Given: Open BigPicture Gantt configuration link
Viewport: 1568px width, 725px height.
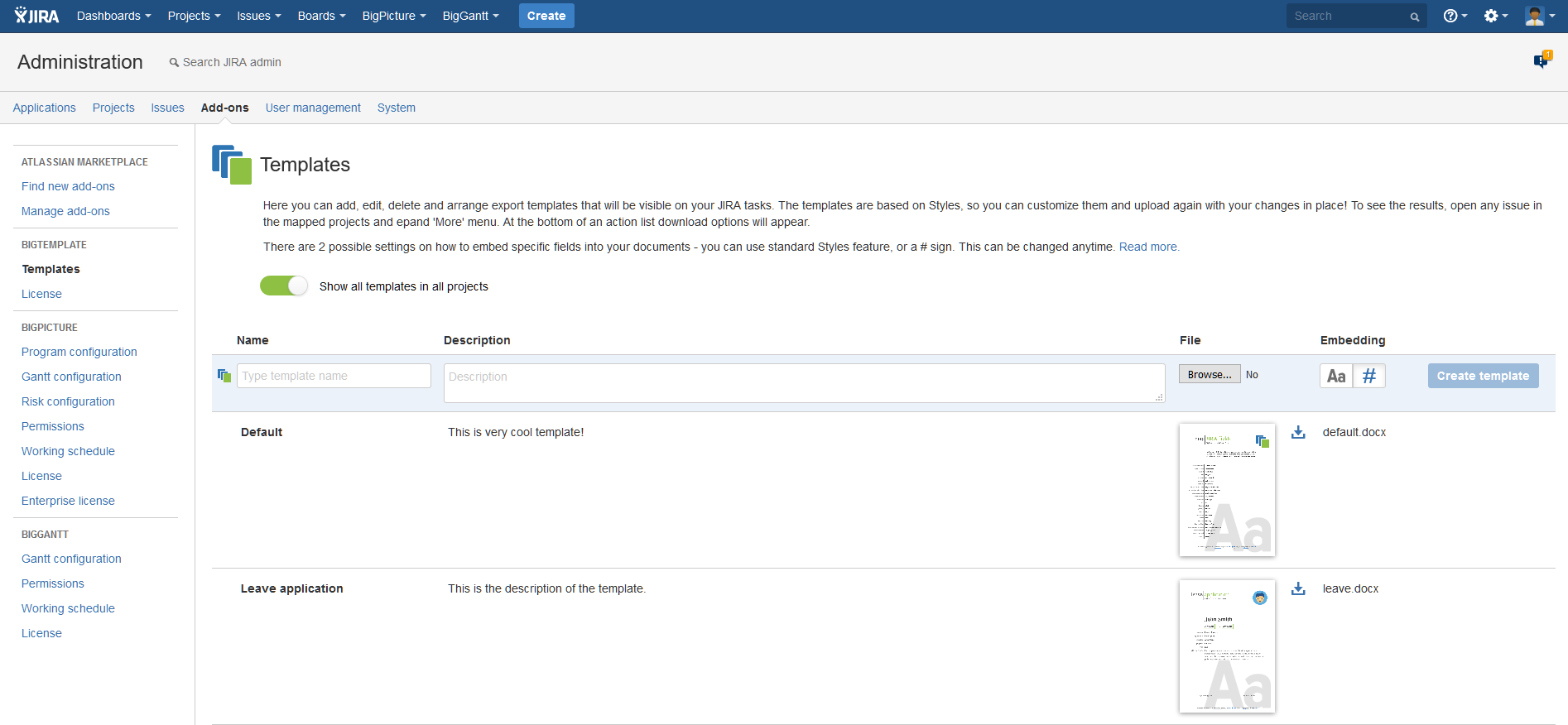Looking at the screenshot, I should coord(71,377).
